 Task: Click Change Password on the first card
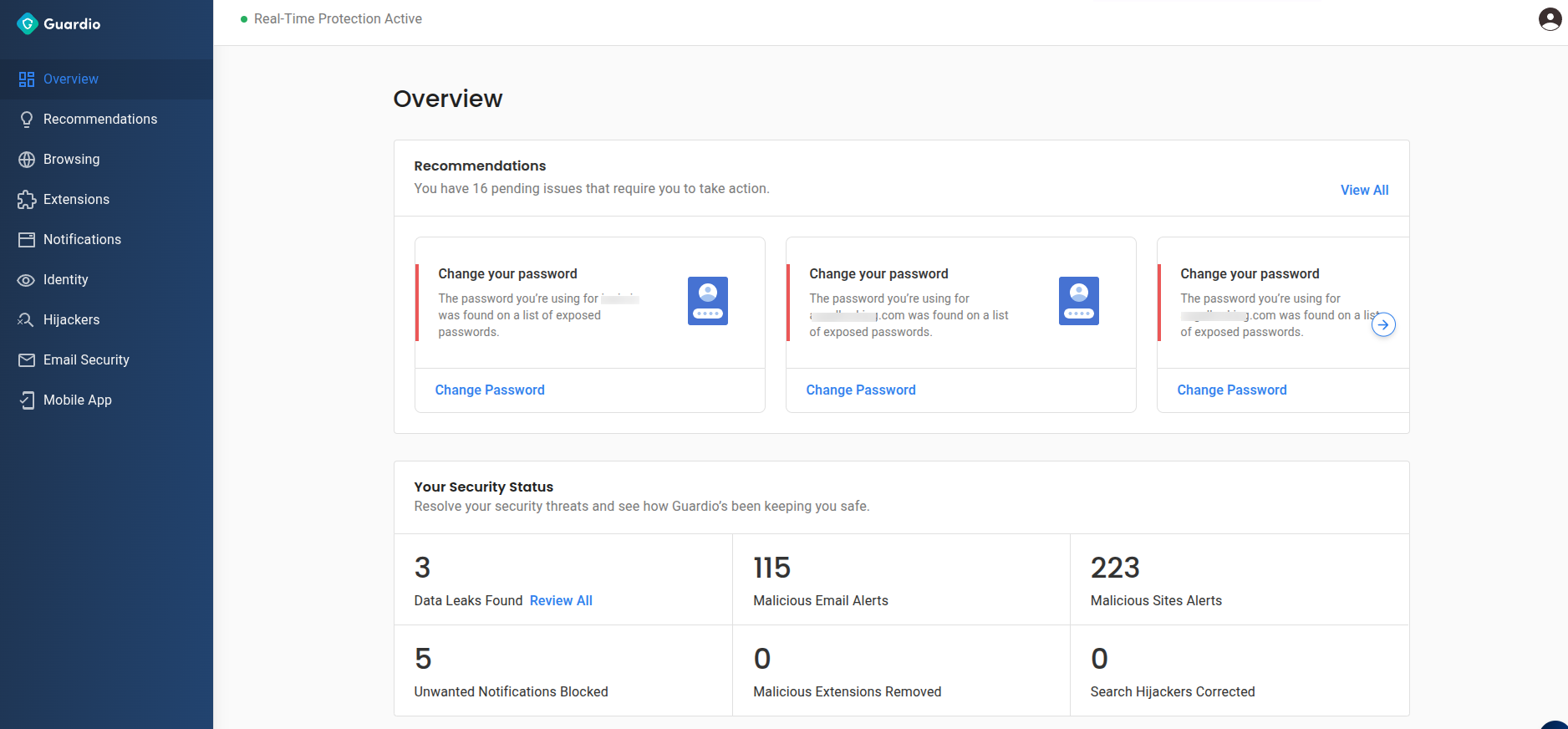(x=490, y=390)
